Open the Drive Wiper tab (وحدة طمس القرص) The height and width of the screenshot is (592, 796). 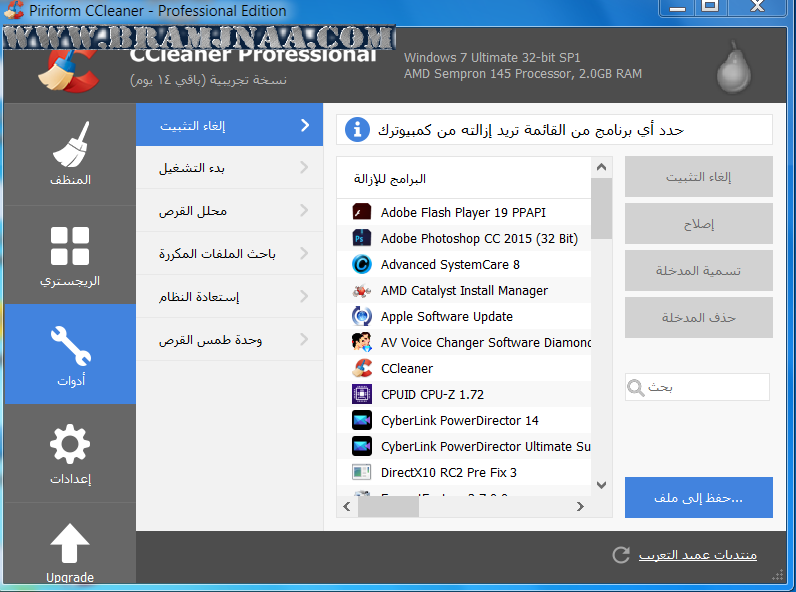229,339
